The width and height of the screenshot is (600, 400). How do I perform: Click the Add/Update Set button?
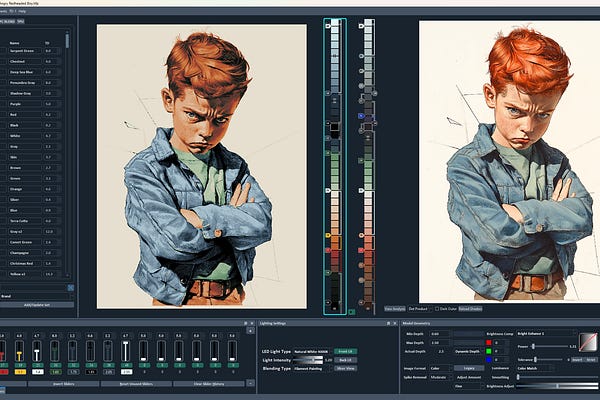35,305
